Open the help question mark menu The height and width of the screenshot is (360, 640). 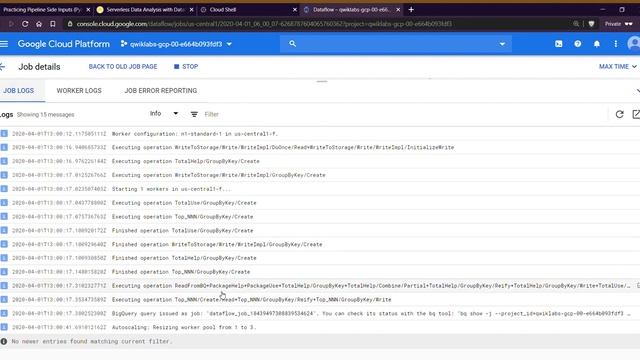(578, 44)
